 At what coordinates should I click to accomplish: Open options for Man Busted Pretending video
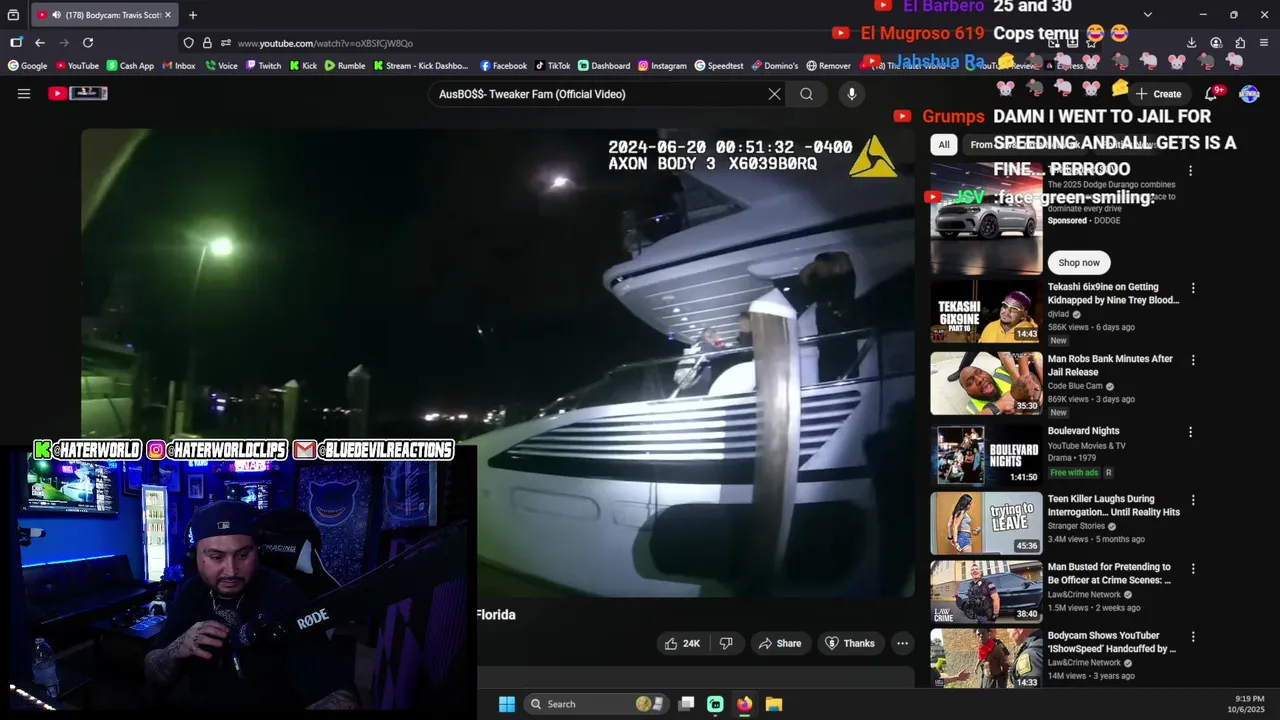click(x=1192, y=568)
